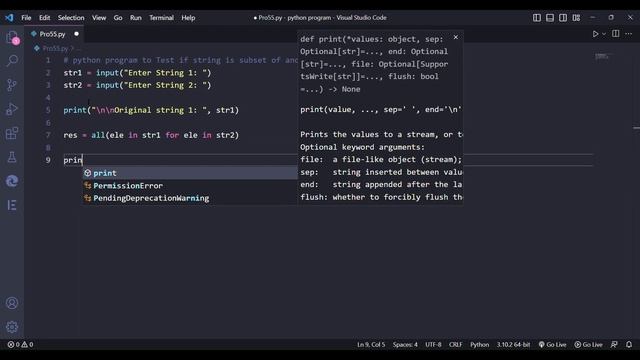Click second Go Live status button
640x360 pixels.
pos(589,344)
